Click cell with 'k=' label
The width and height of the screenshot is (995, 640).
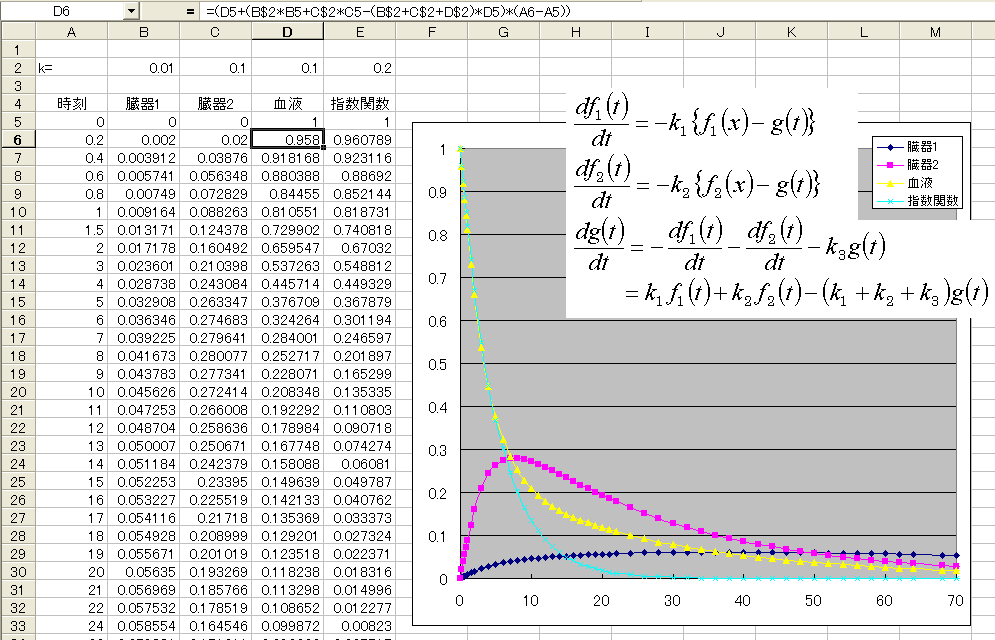point(72,68)
